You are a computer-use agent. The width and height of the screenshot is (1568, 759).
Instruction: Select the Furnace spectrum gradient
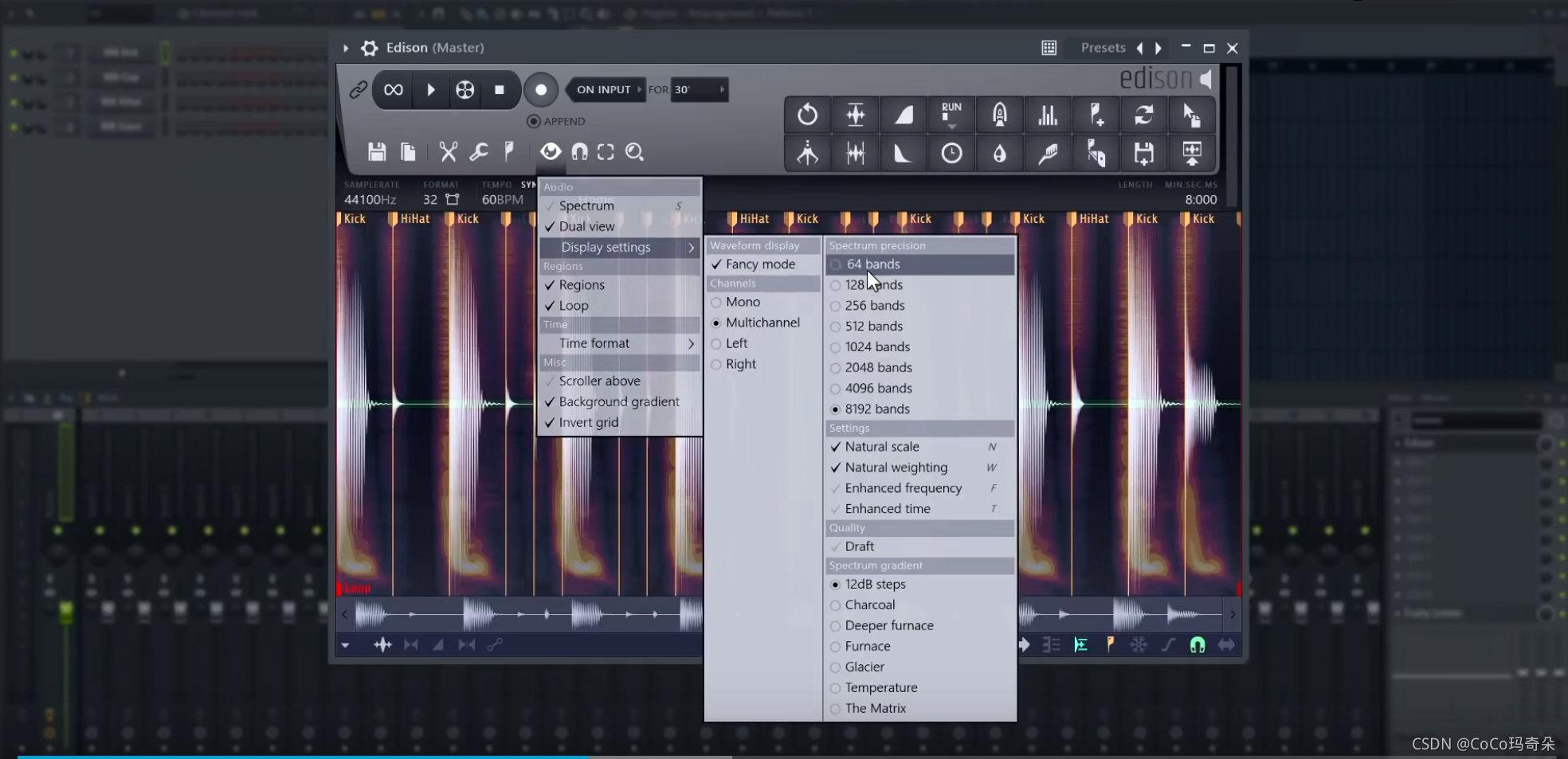click(x=920, y=646)
